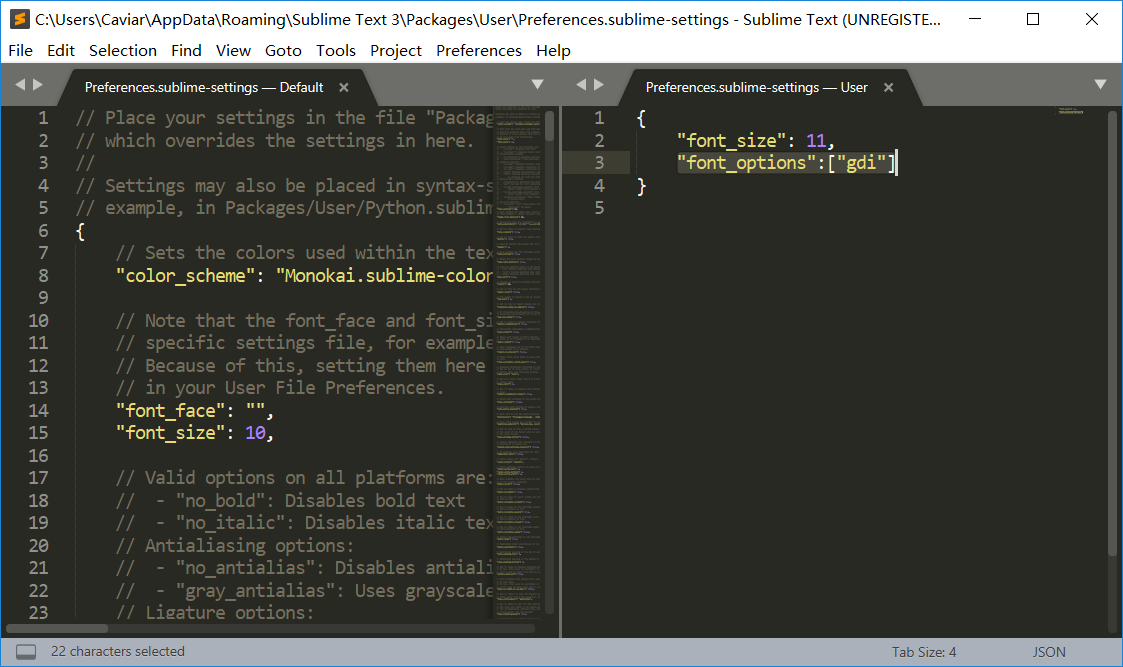The height and width of the screenshot is (667, 1123).
Task: Close the User settings tab
Action: (888, 87)
